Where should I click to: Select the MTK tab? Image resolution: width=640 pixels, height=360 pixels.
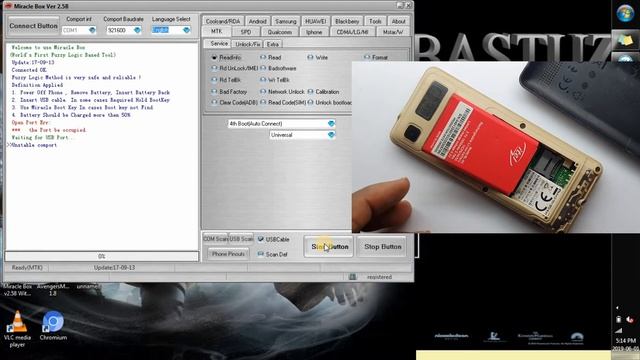point(216,31)
